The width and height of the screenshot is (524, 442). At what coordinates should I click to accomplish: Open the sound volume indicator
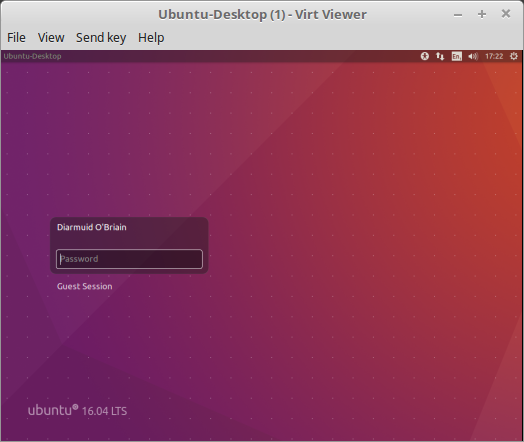coord(473,56)
